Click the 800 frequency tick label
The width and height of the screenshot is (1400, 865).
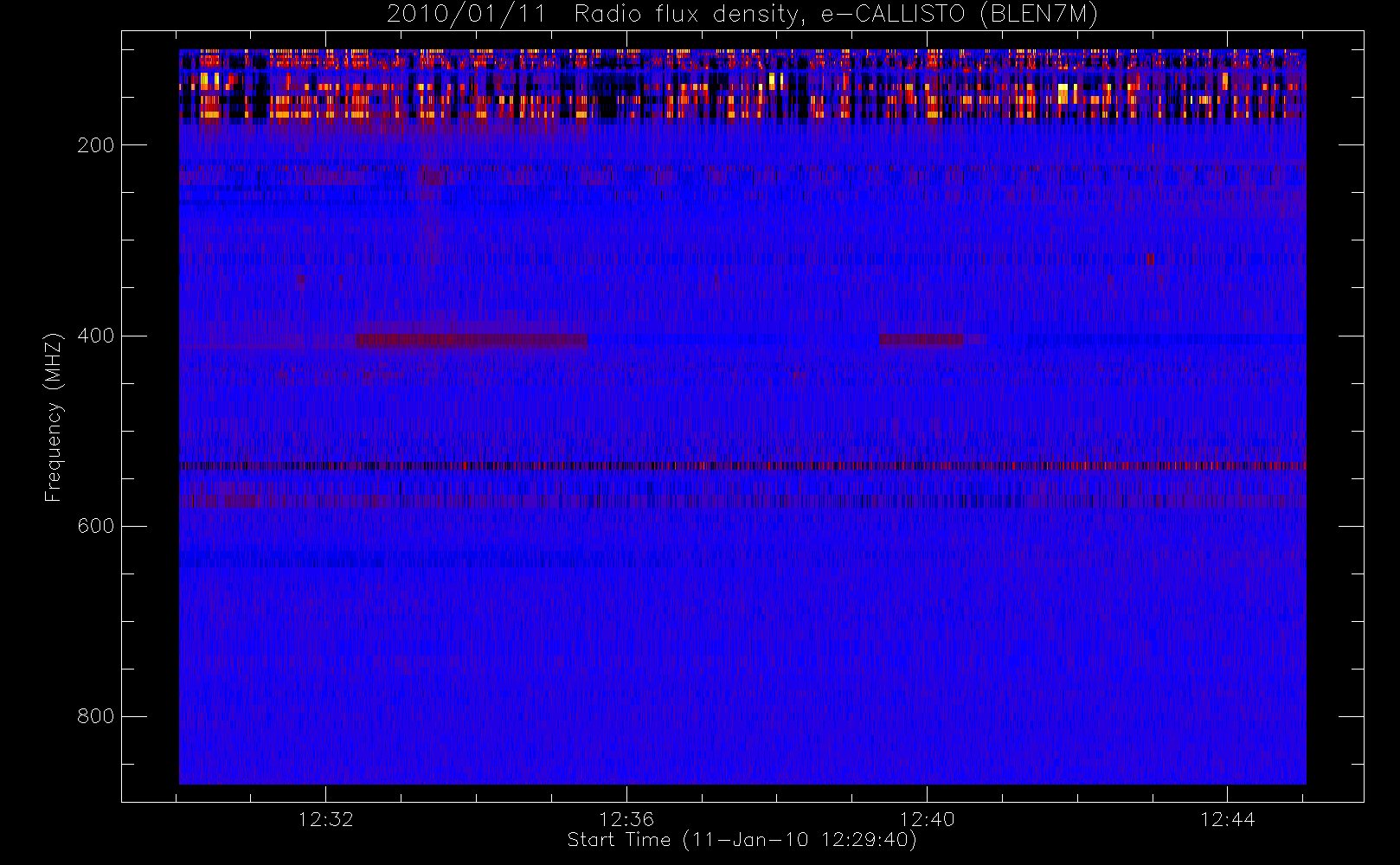pyautogui.click(x=96, y=716)
